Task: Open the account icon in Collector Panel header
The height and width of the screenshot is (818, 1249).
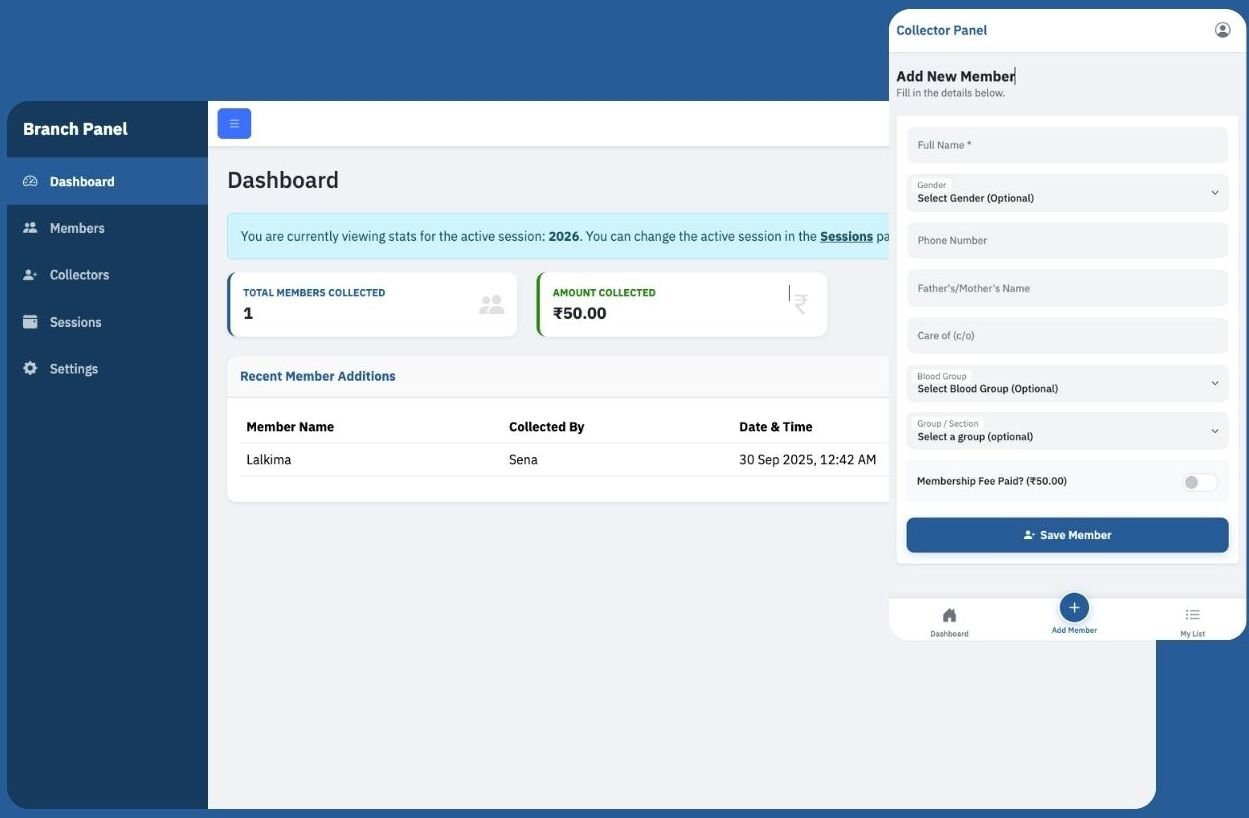Action: pyautogui.click(x=1222, y=29)
